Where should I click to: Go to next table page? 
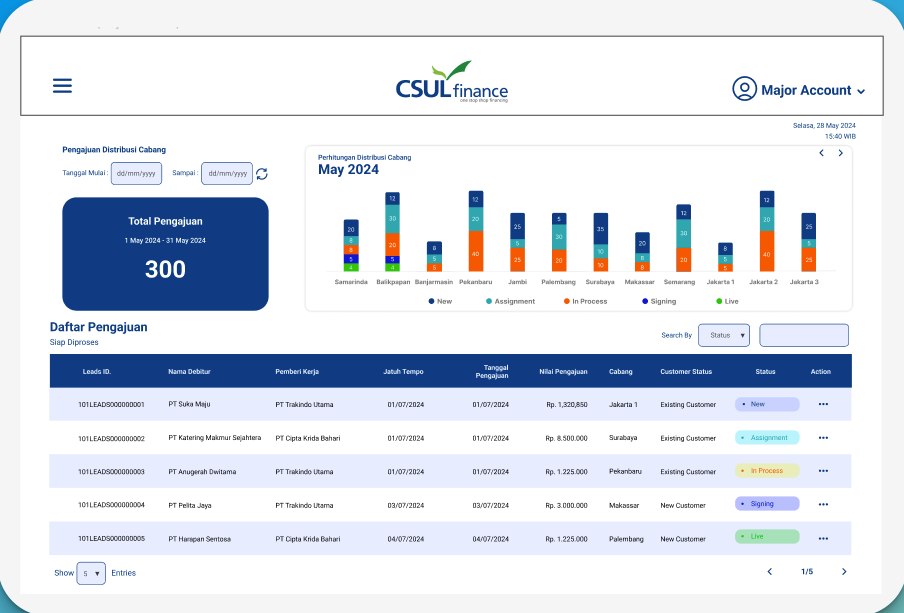844,571
